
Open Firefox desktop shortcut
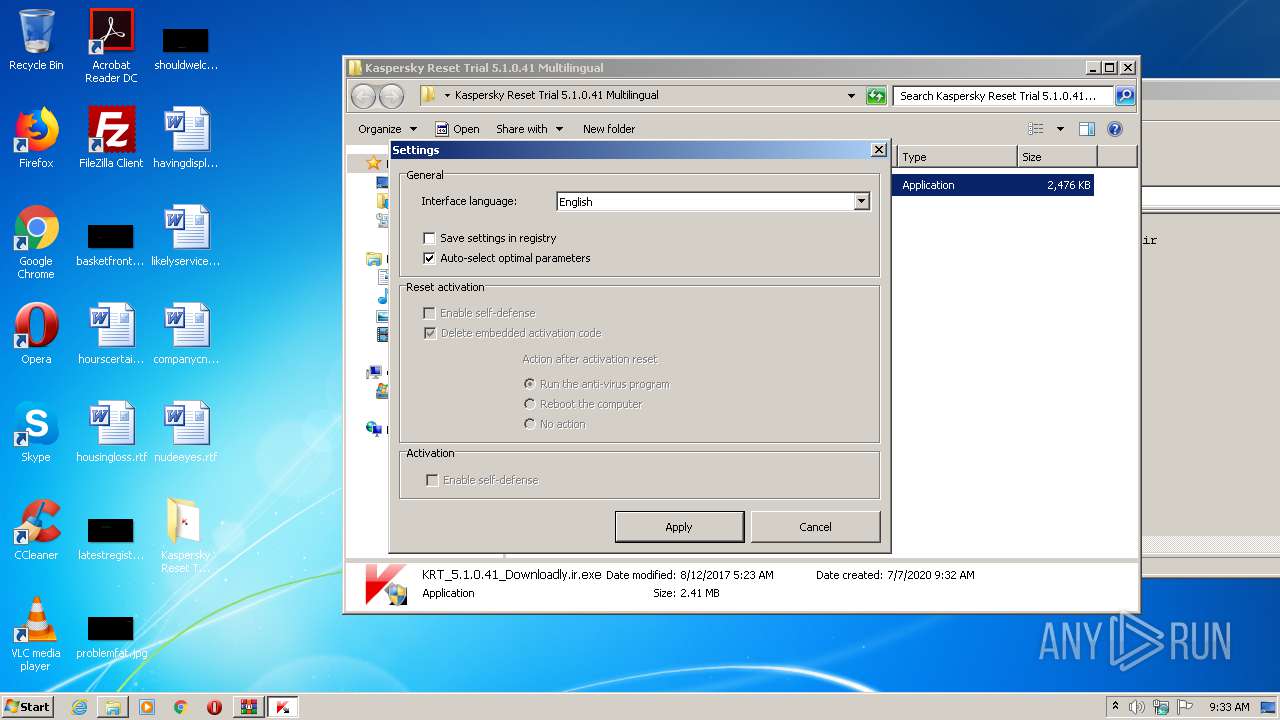click(x=36, y=138)
